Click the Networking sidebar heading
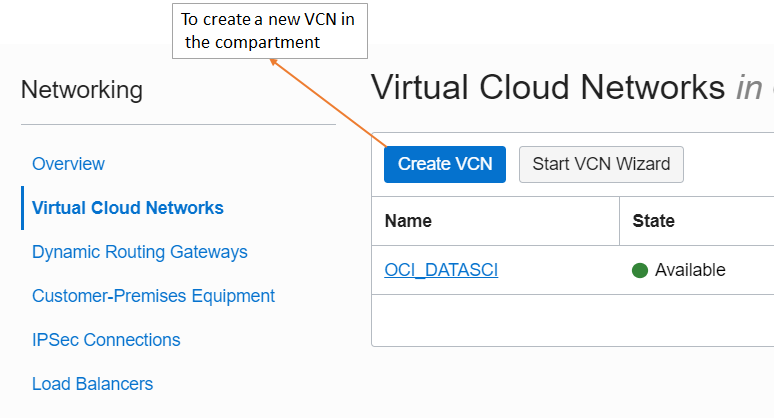774x418 pixels. (x=82, y=90)
